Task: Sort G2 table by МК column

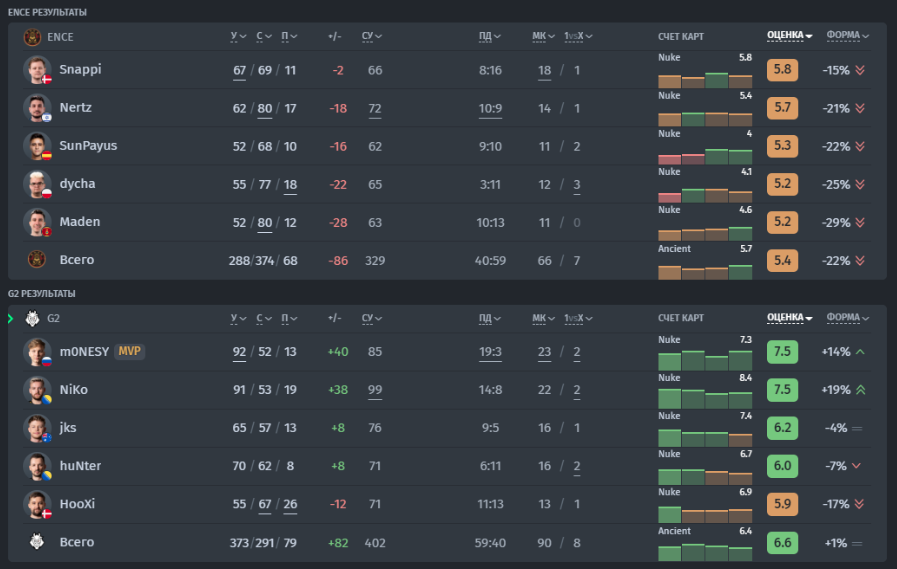Action: tap(543, 318)
